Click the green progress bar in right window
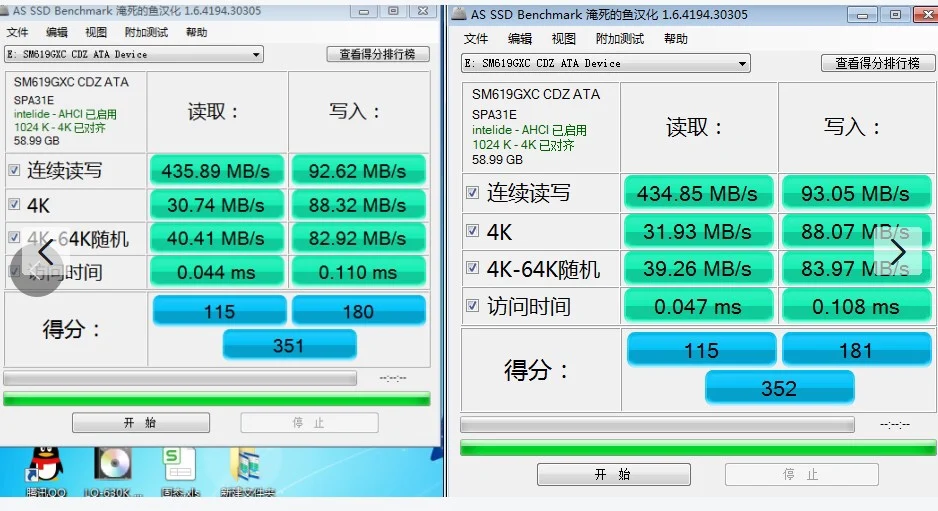This screenshot has width=938, height=511. (698, 448)
